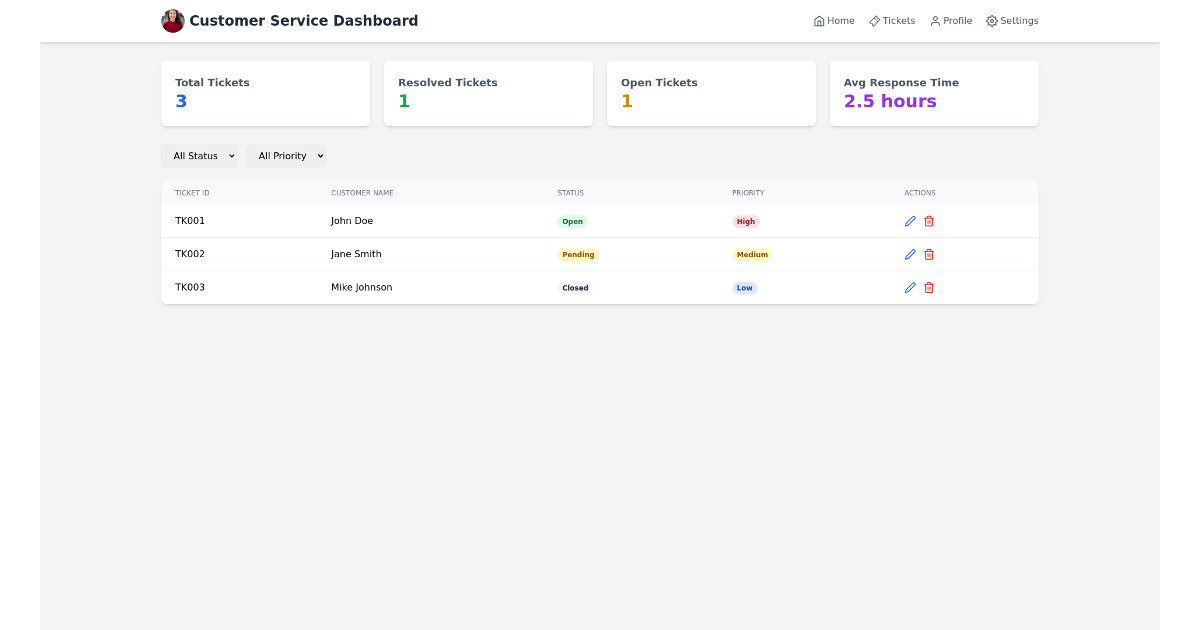
Task: Toggle the Closed badge on TK003
Action: [575, 287]
